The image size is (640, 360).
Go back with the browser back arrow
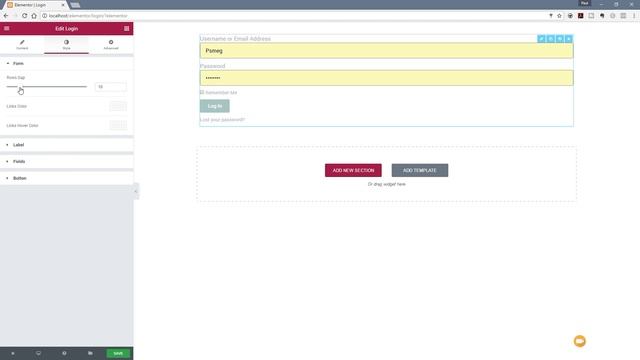[x=6, y=16]
